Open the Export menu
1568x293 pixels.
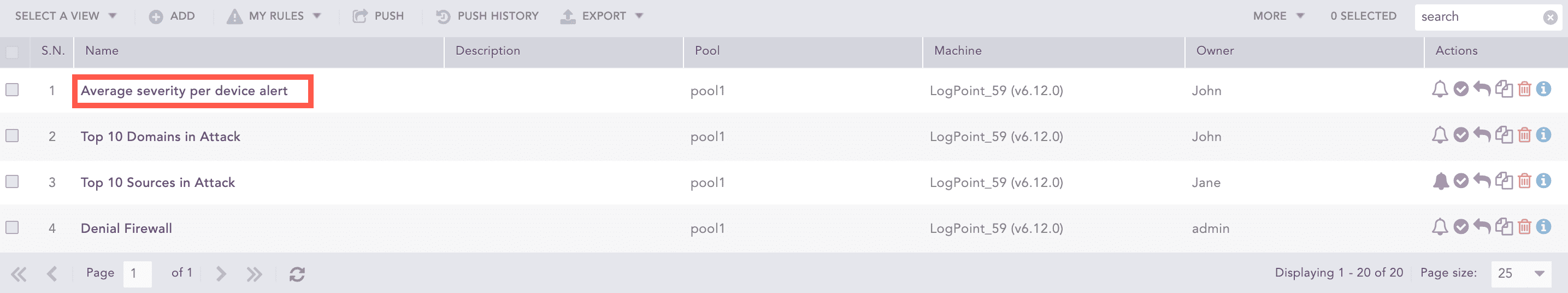coord(602,16)
